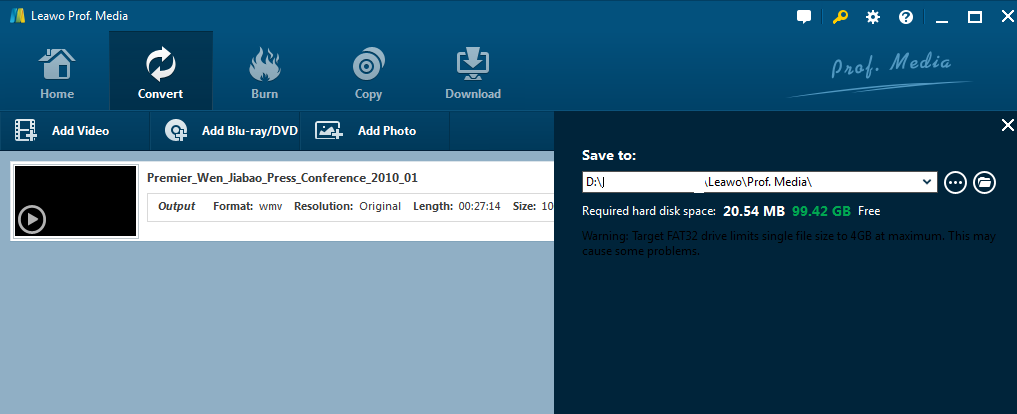This screenshot has width=1017, height=414.
Task: Close the Save to side panel
Action: pyautogui.click(x=1007, y=125)
